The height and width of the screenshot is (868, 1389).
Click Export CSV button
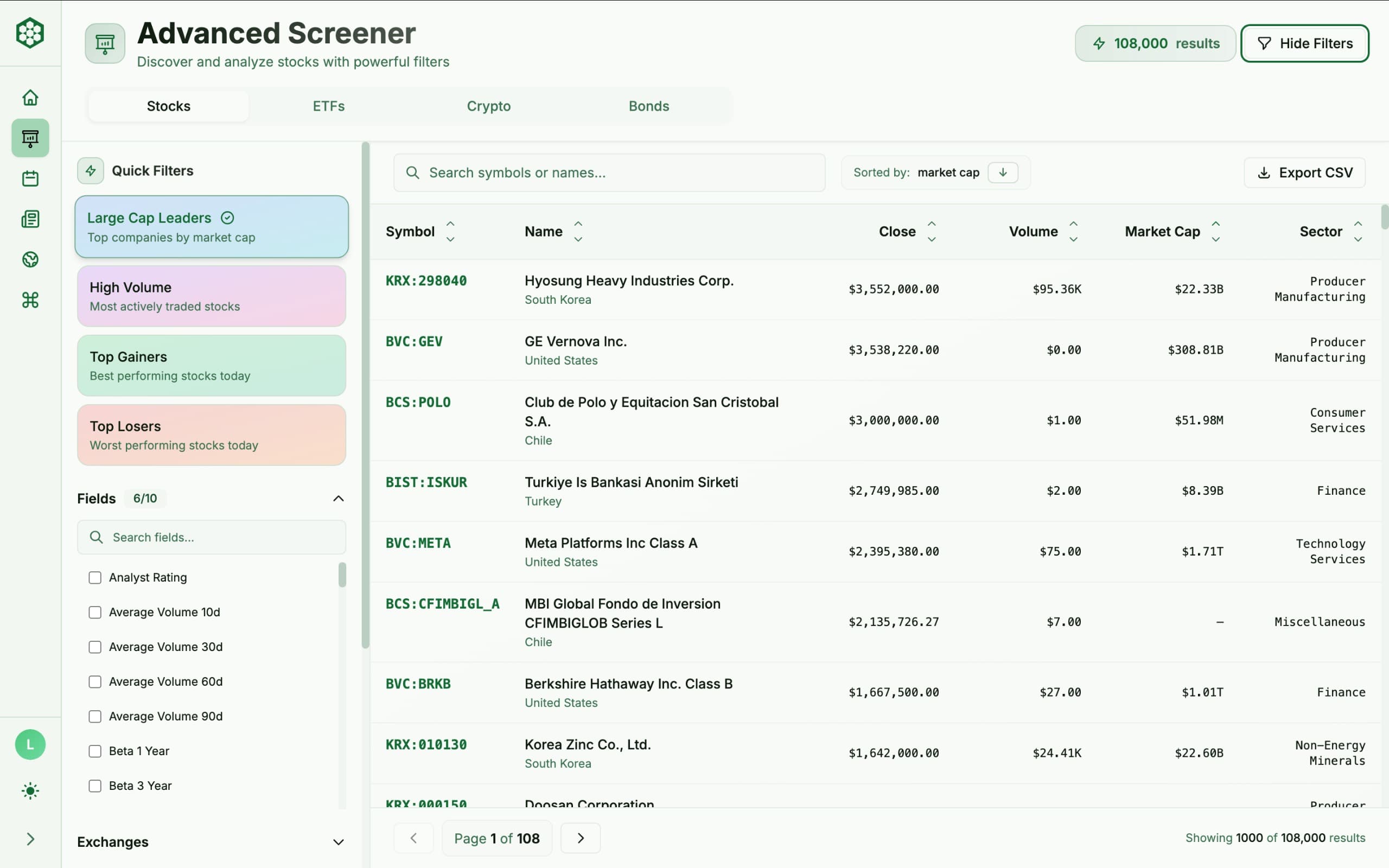pyautogui.click(x=1304, y=173)
